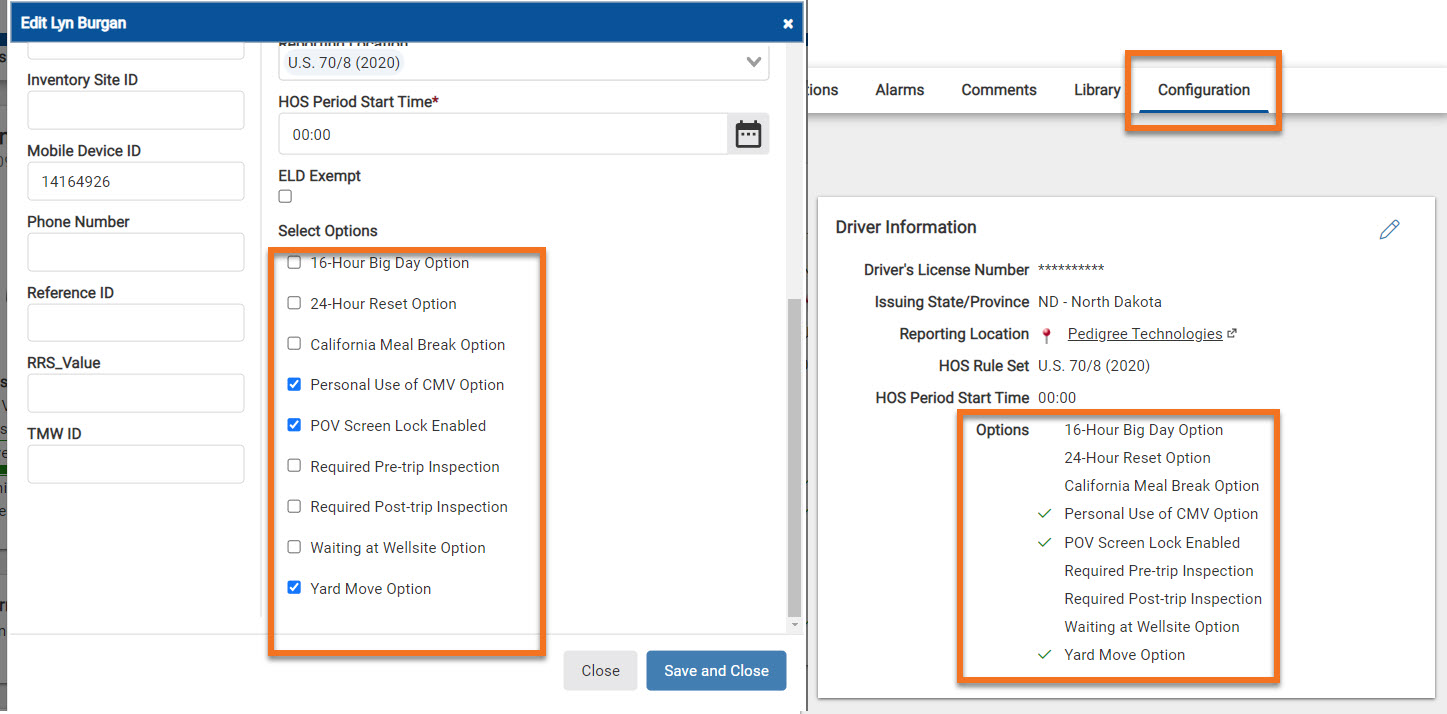Image resolution: width=1447 pixels, height=714 pixels.
Task: Focus the Phone Number input
Action: coord(136,252)
